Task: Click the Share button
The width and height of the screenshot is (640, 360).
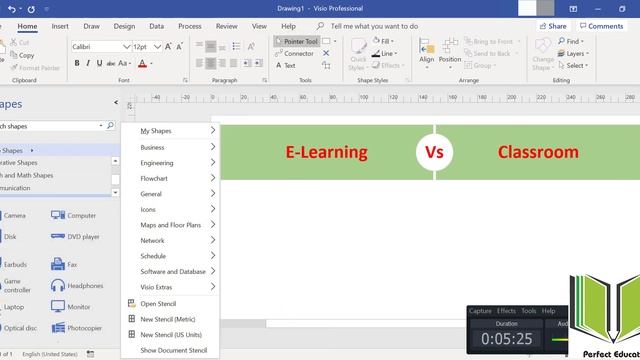Action: coord(553,26)
